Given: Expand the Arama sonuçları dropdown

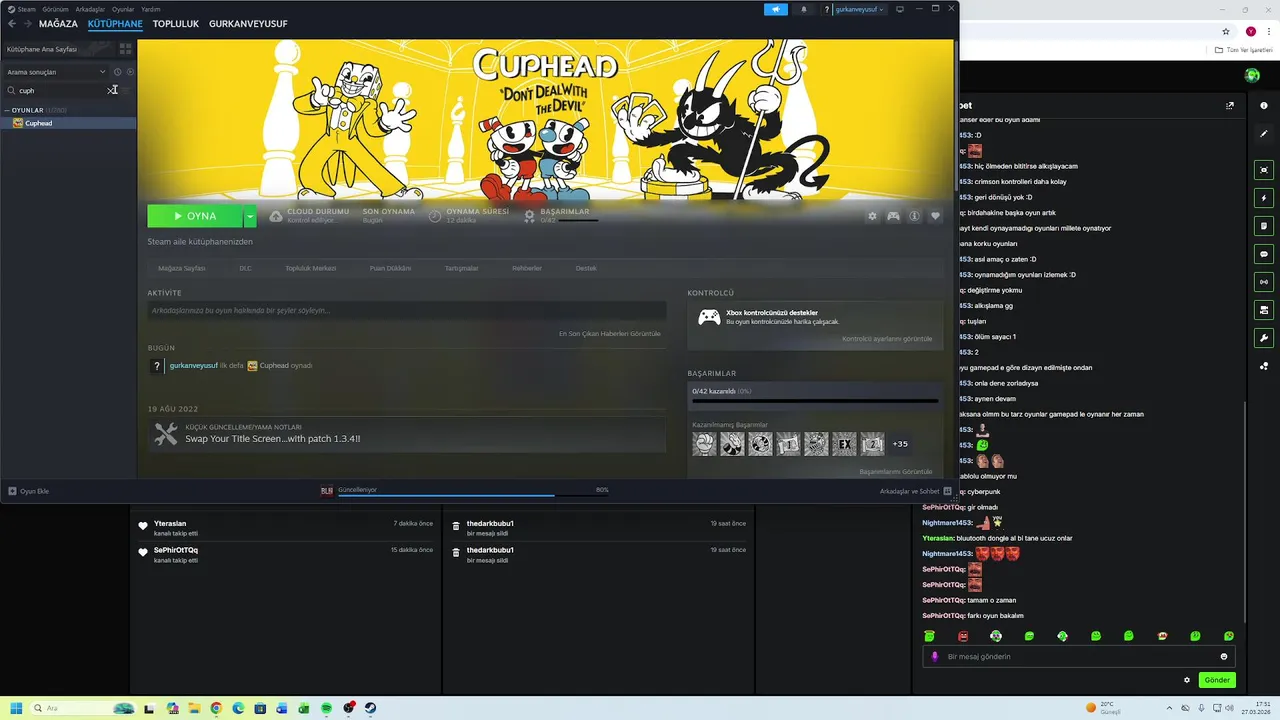Looking at the screenshot, I should [56, 72].
